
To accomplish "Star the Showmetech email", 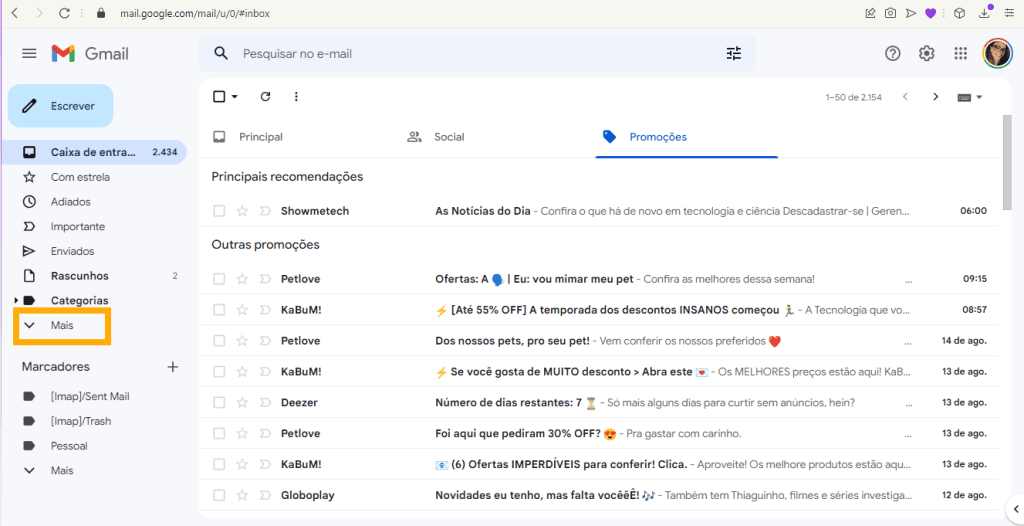I will click(x=242, y=211).
